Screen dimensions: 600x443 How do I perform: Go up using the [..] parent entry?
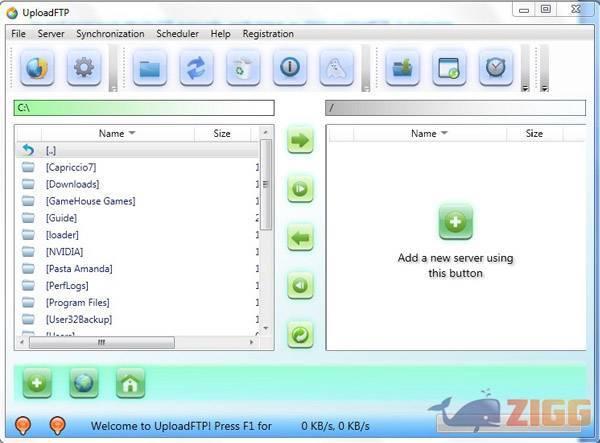point(50,150)
